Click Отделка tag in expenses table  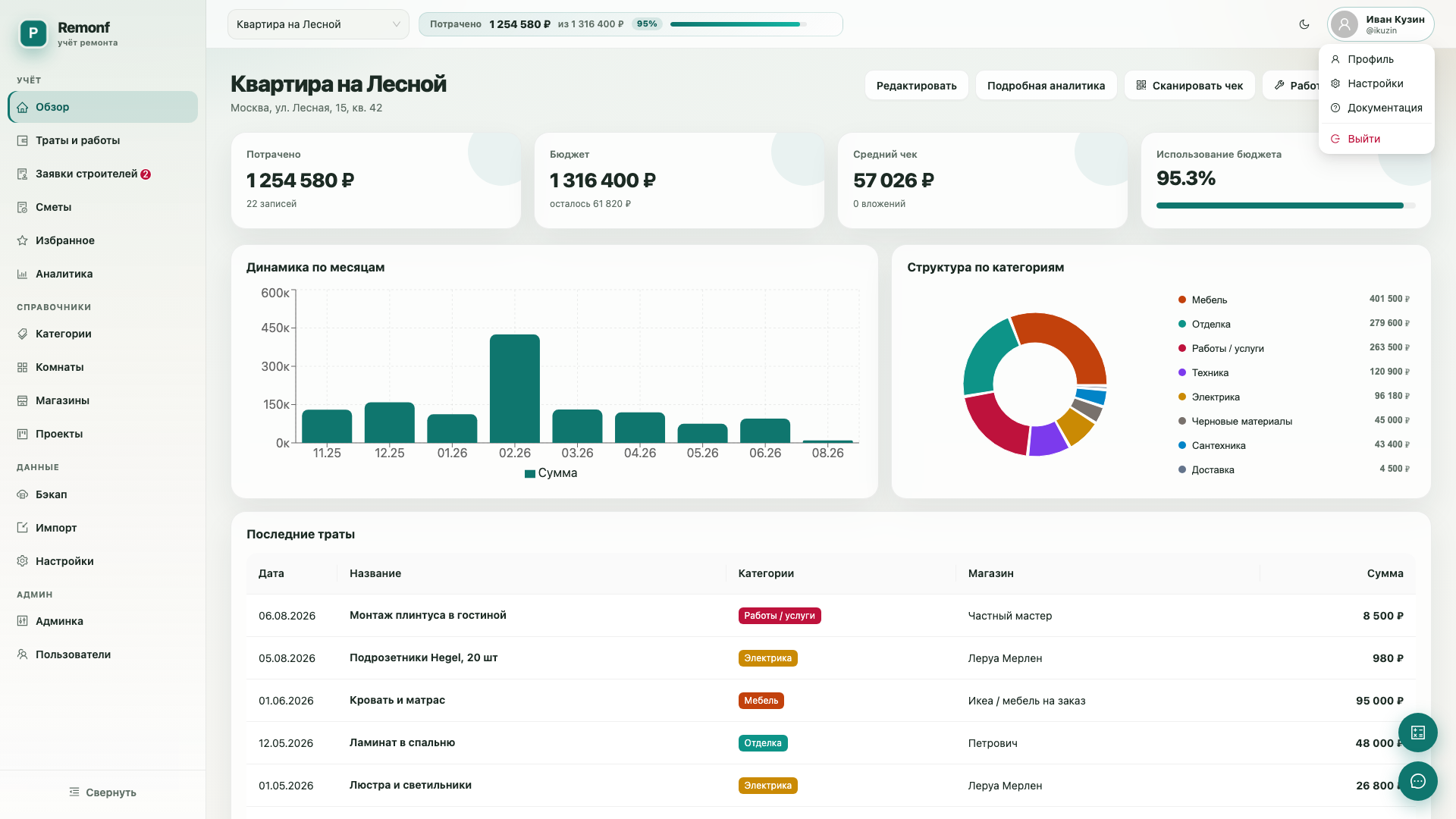tap(763, 743)
